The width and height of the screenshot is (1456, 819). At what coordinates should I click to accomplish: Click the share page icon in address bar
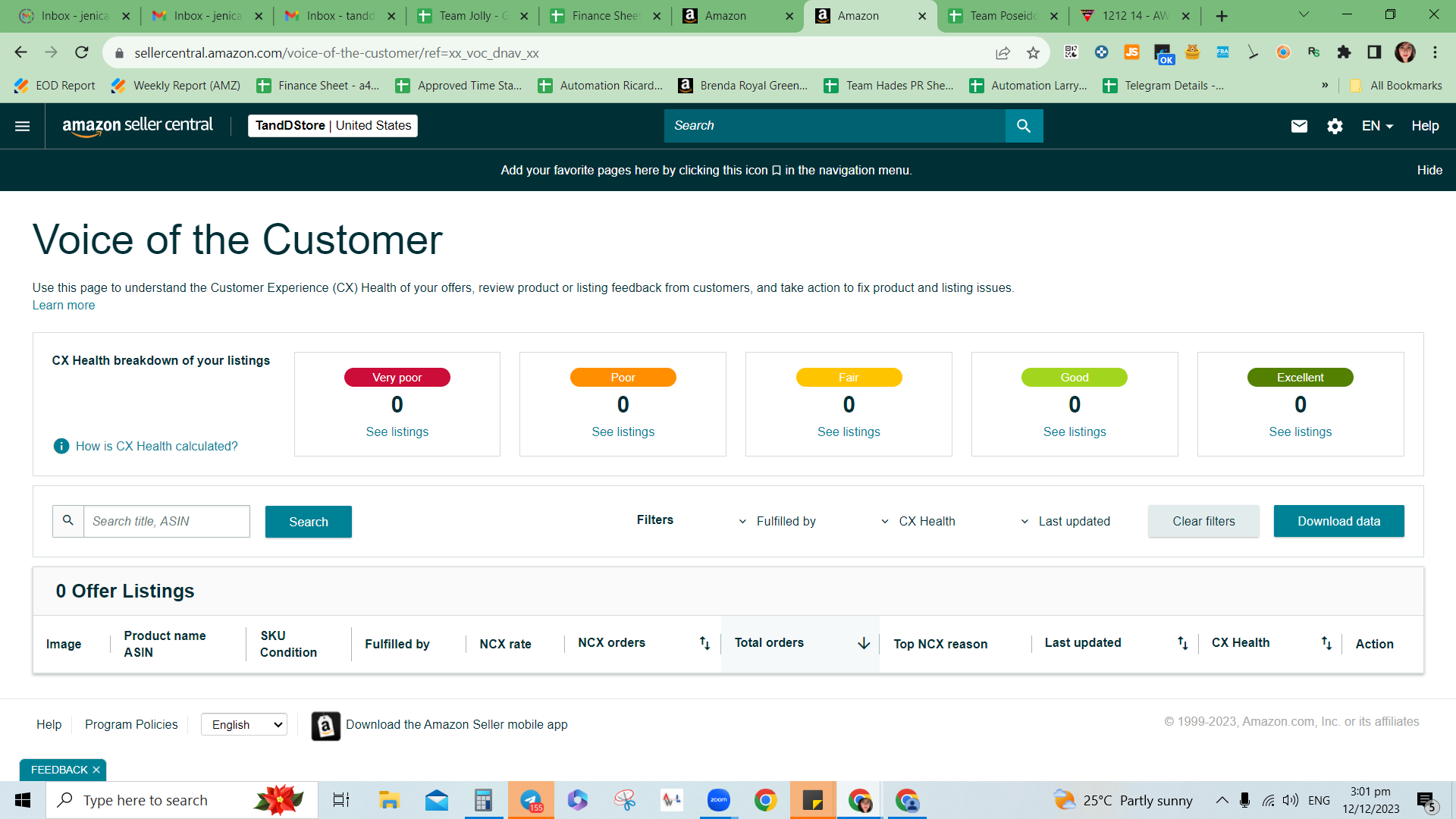[x=1003, y=53]
